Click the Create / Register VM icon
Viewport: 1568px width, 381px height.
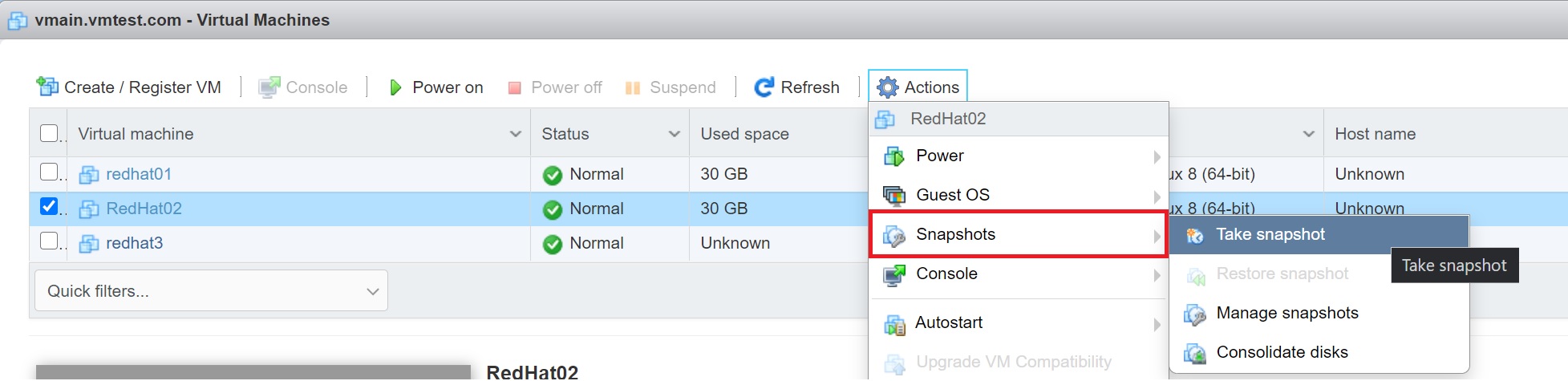47,87
